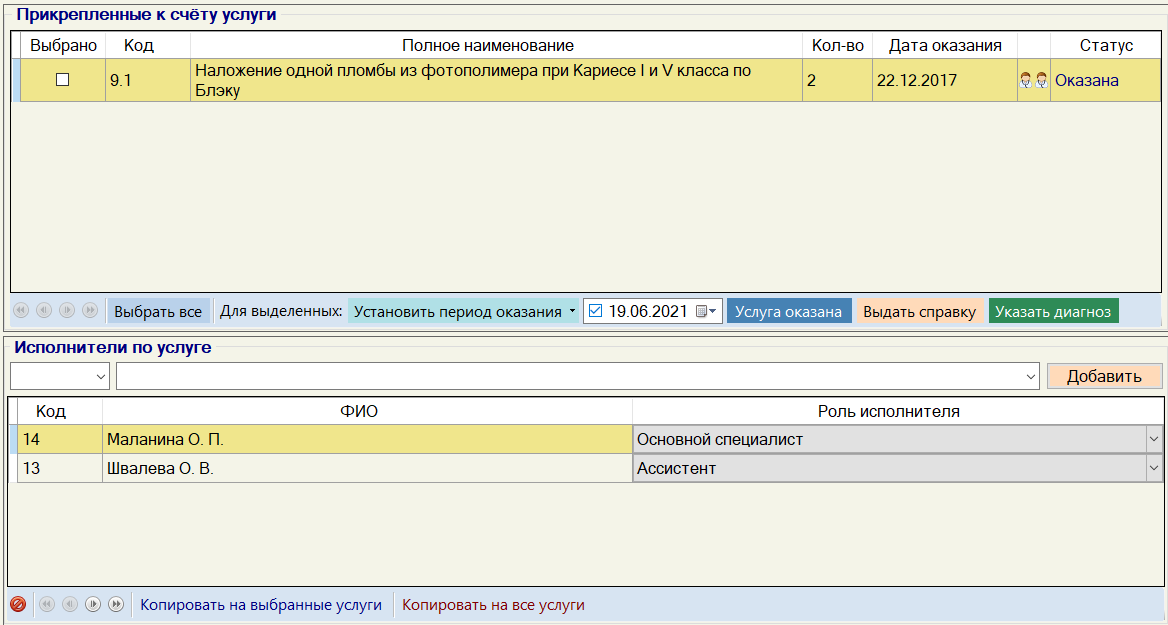Expand role dropdown for Основной специалист
1168x625 pixels.
(1153, 439)
